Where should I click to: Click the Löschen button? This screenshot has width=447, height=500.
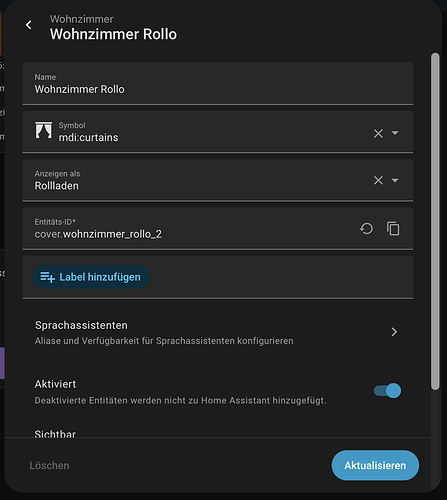49,465
